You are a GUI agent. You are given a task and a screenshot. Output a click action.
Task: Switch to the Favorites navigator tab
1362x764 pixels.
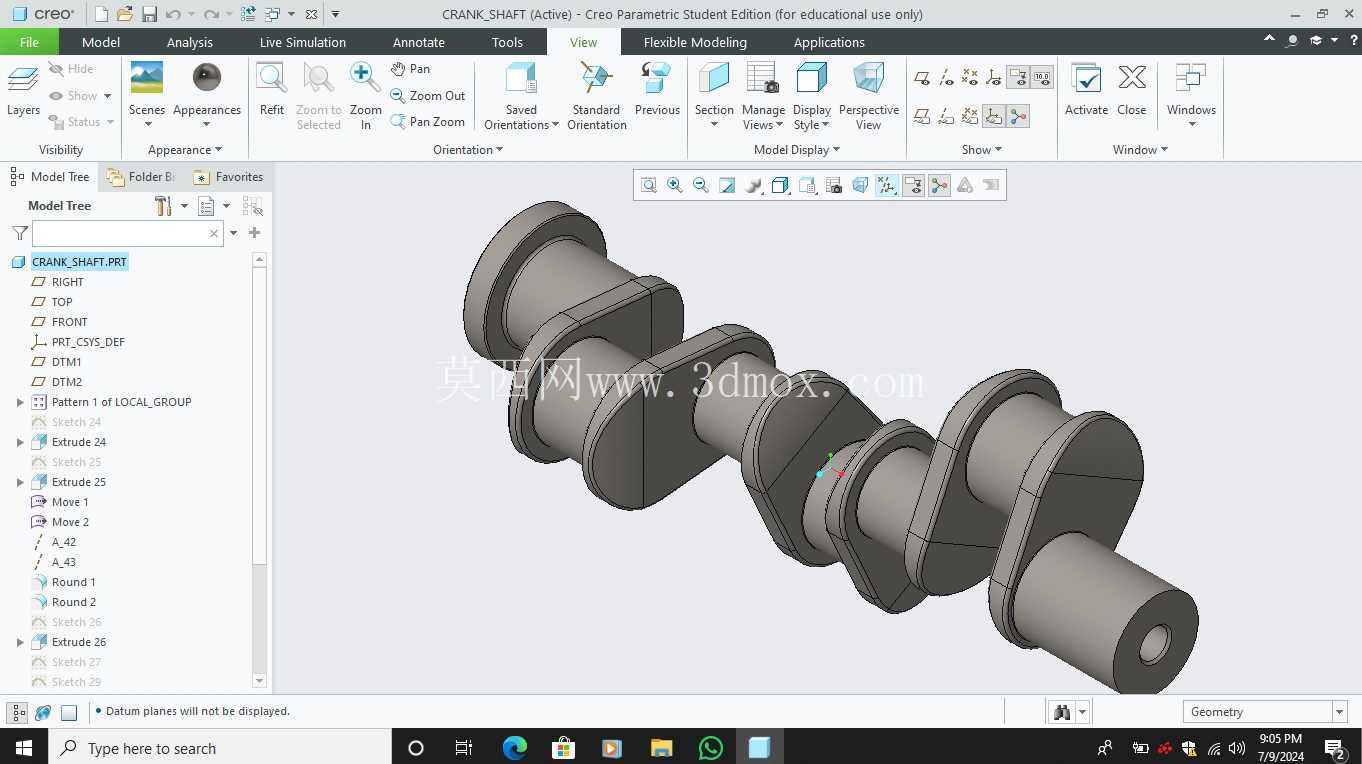pyautogui.click(x=229, y=177)
